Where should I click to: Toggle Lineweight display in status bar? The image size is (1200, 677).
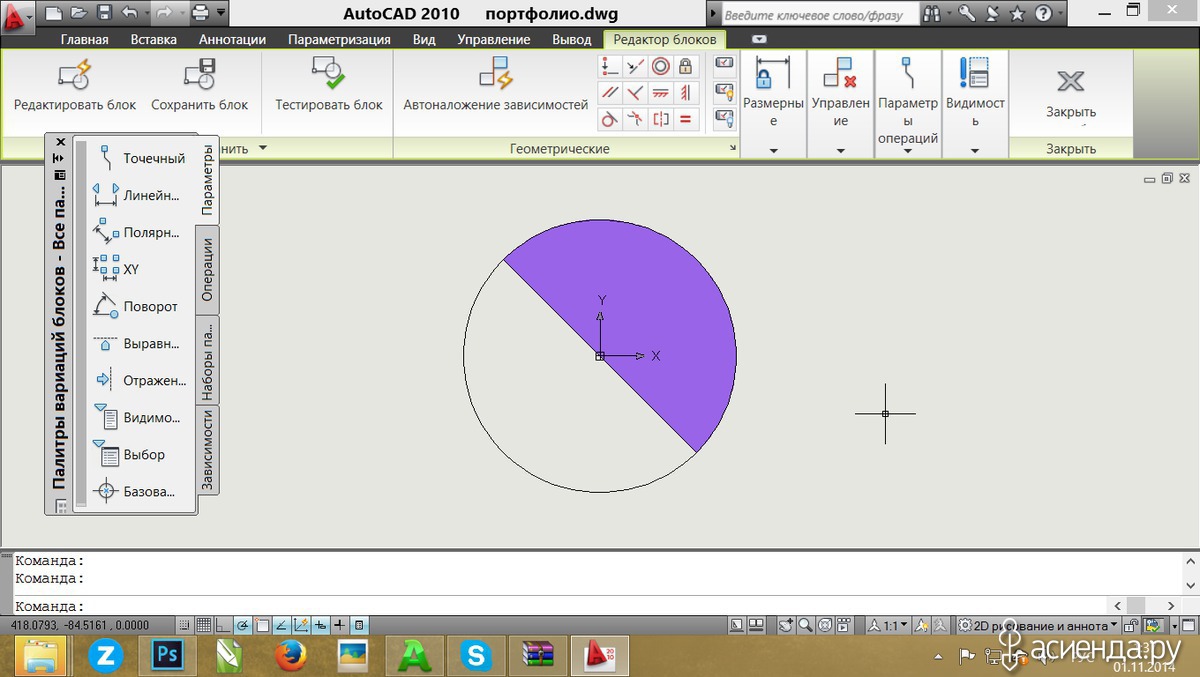click(340, 625)
